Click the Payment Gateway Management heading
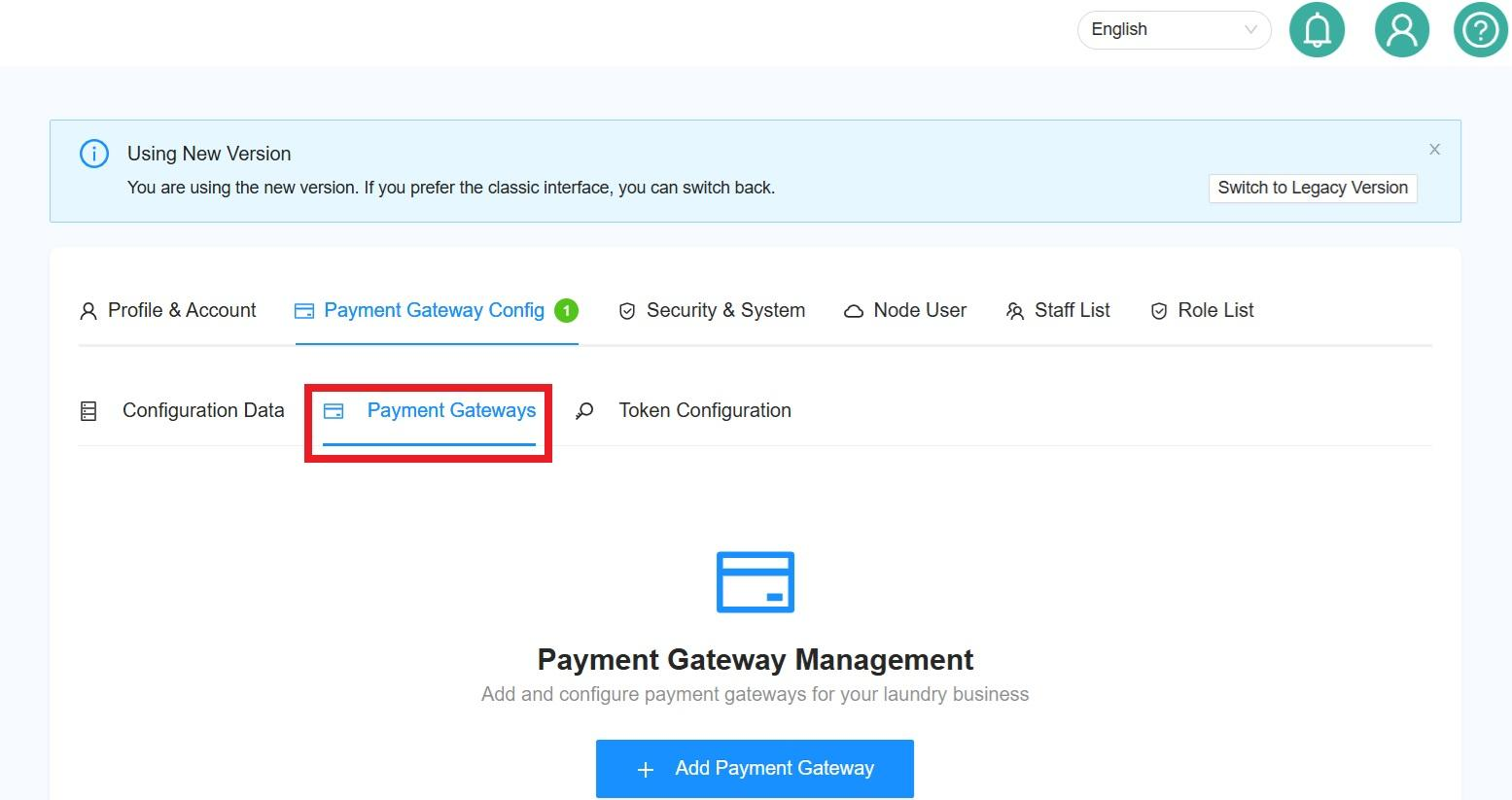The width and height of the screenshot is (1512, 800). coord(756,659)
